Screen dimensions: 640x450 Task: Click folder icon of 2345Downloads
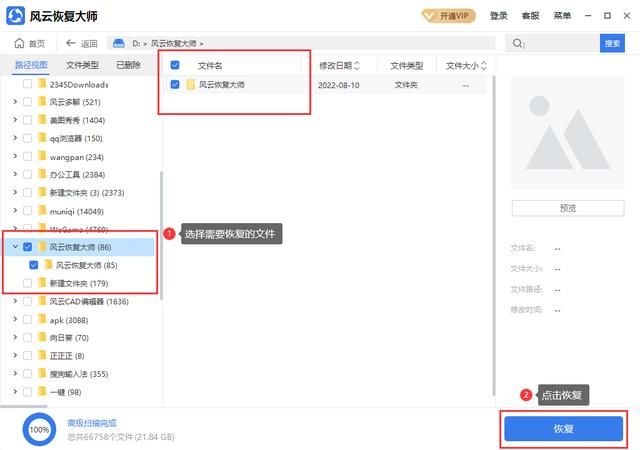tap(42, 84)
